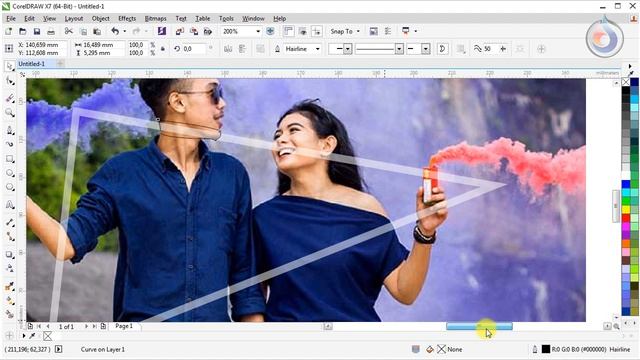Go to the previous page arrow
Screen dimensions: 640x360
click(x=48, y=327)
